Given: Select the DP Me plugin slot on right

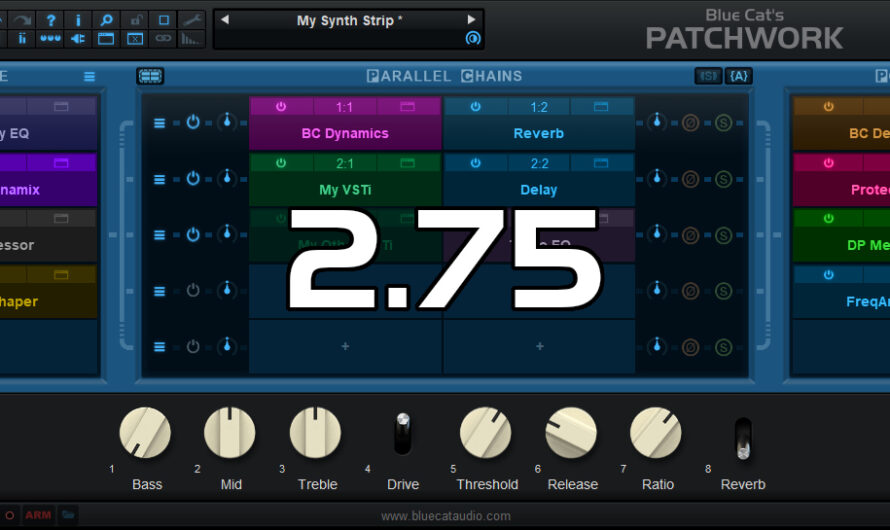Looking at the screenshot, I should click(x=842, y=245).
